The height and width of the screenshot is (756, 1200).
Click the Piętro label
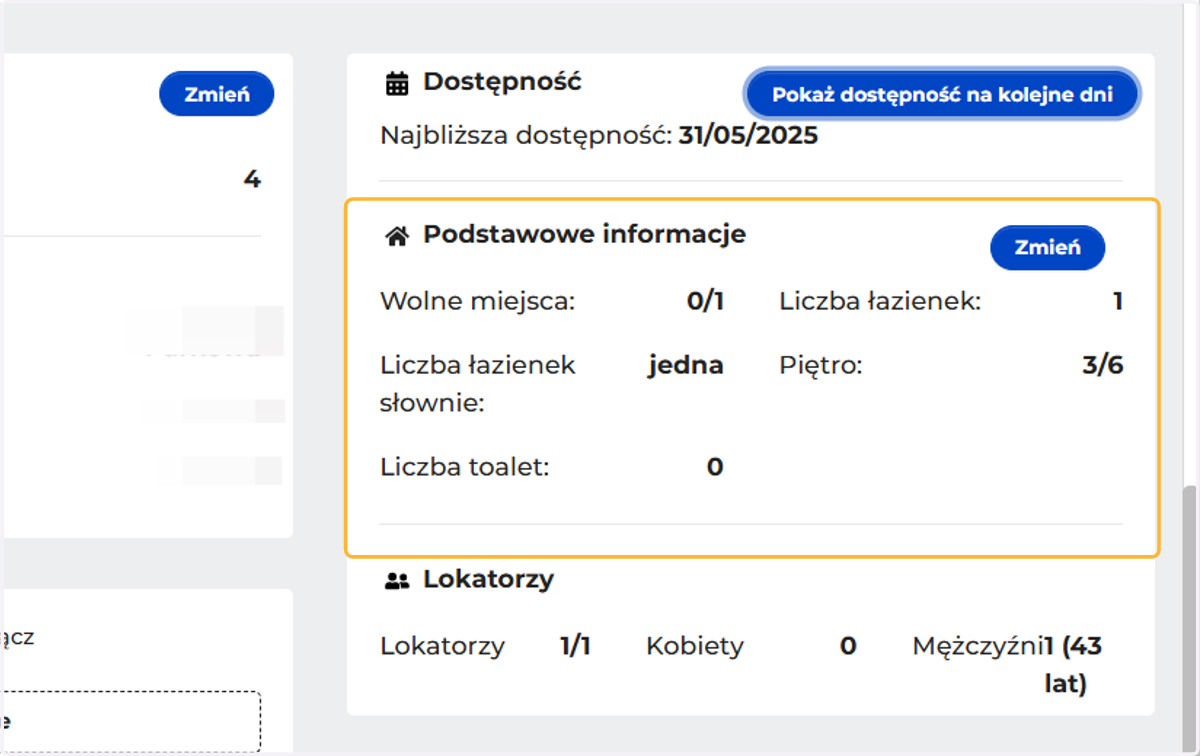coord(820,366)
